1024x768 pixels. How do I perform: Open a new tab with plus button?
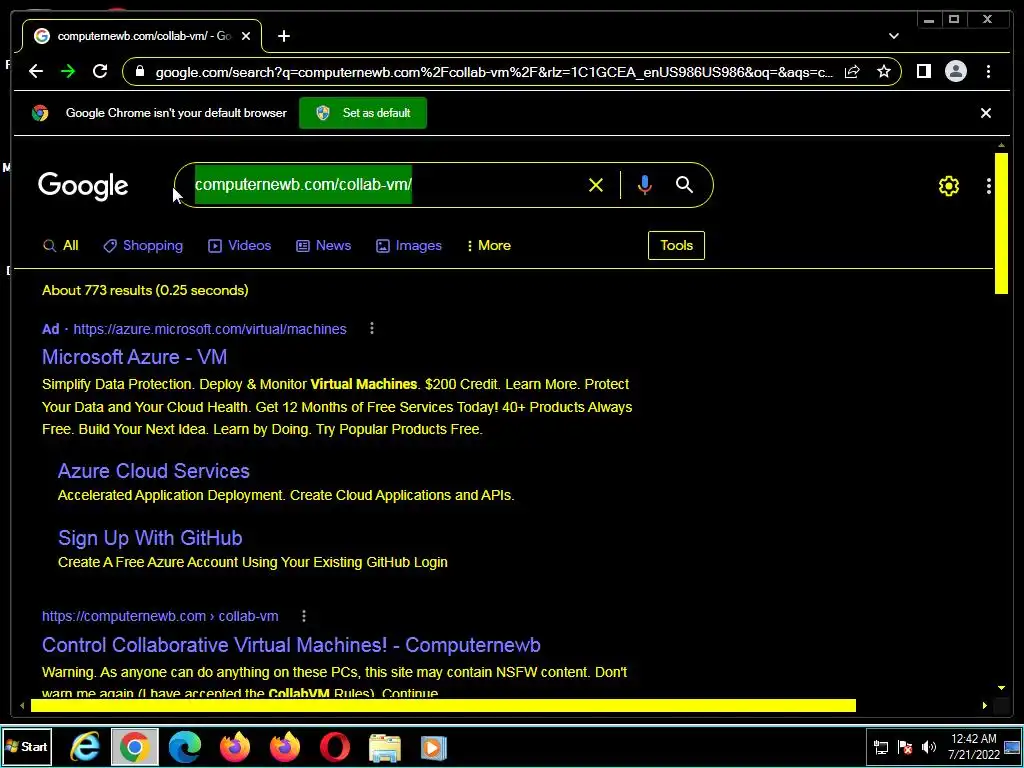[283, 37]
